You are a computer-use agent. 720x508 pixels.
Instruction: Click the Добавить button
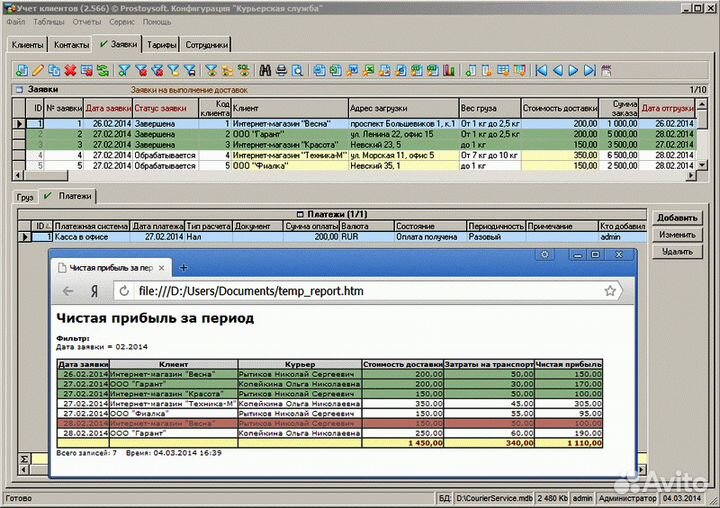677,217
